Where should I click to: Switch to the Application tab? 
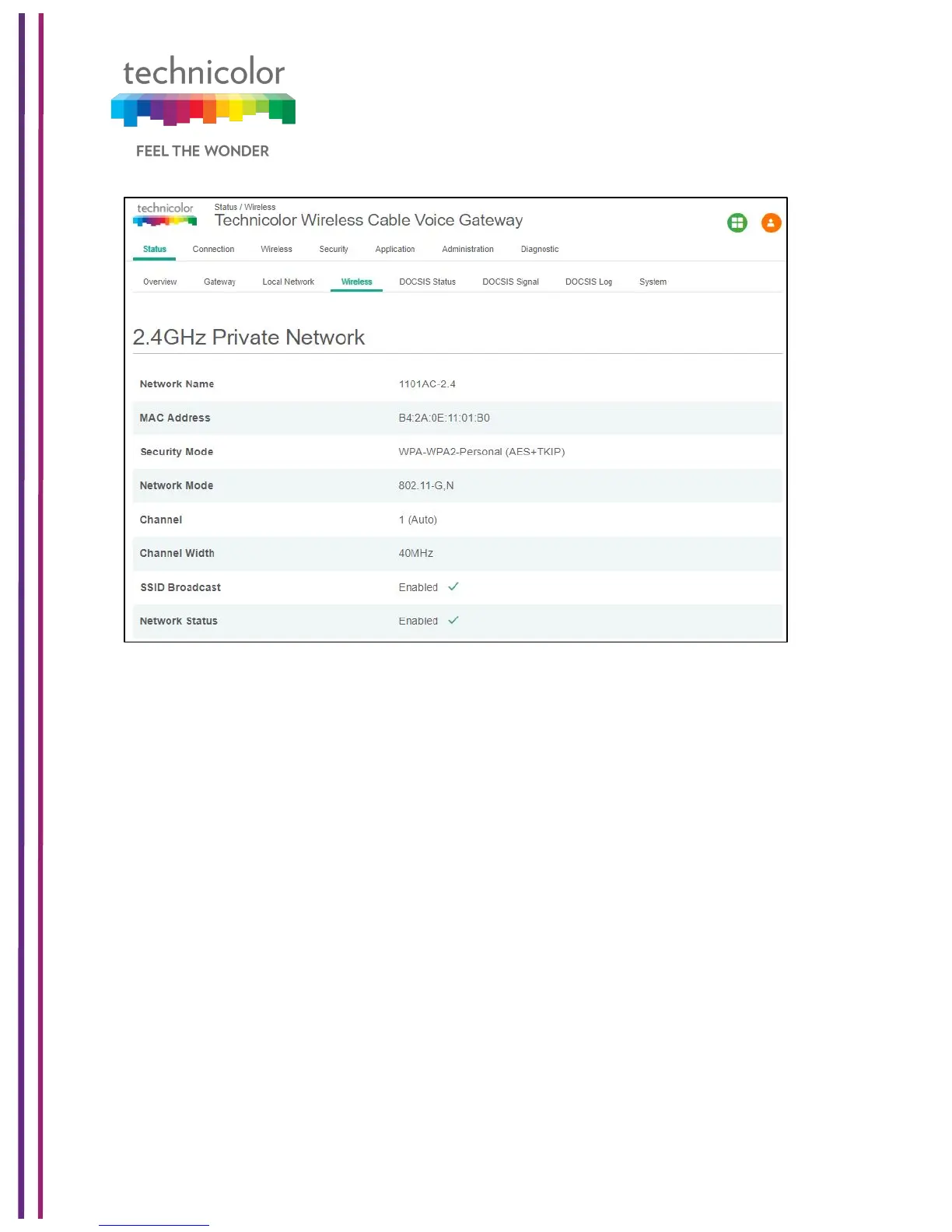[x=395, y=249]
